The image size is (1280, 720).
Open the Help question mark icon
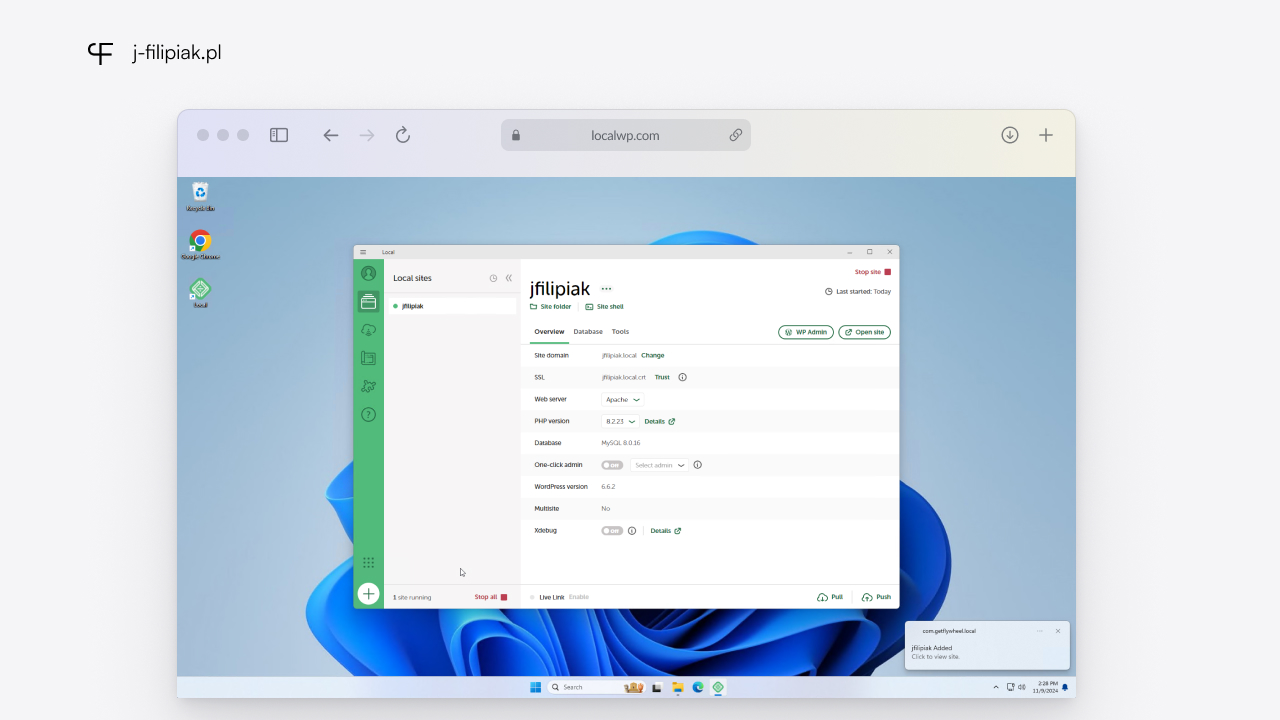click(x=368, y=414)
